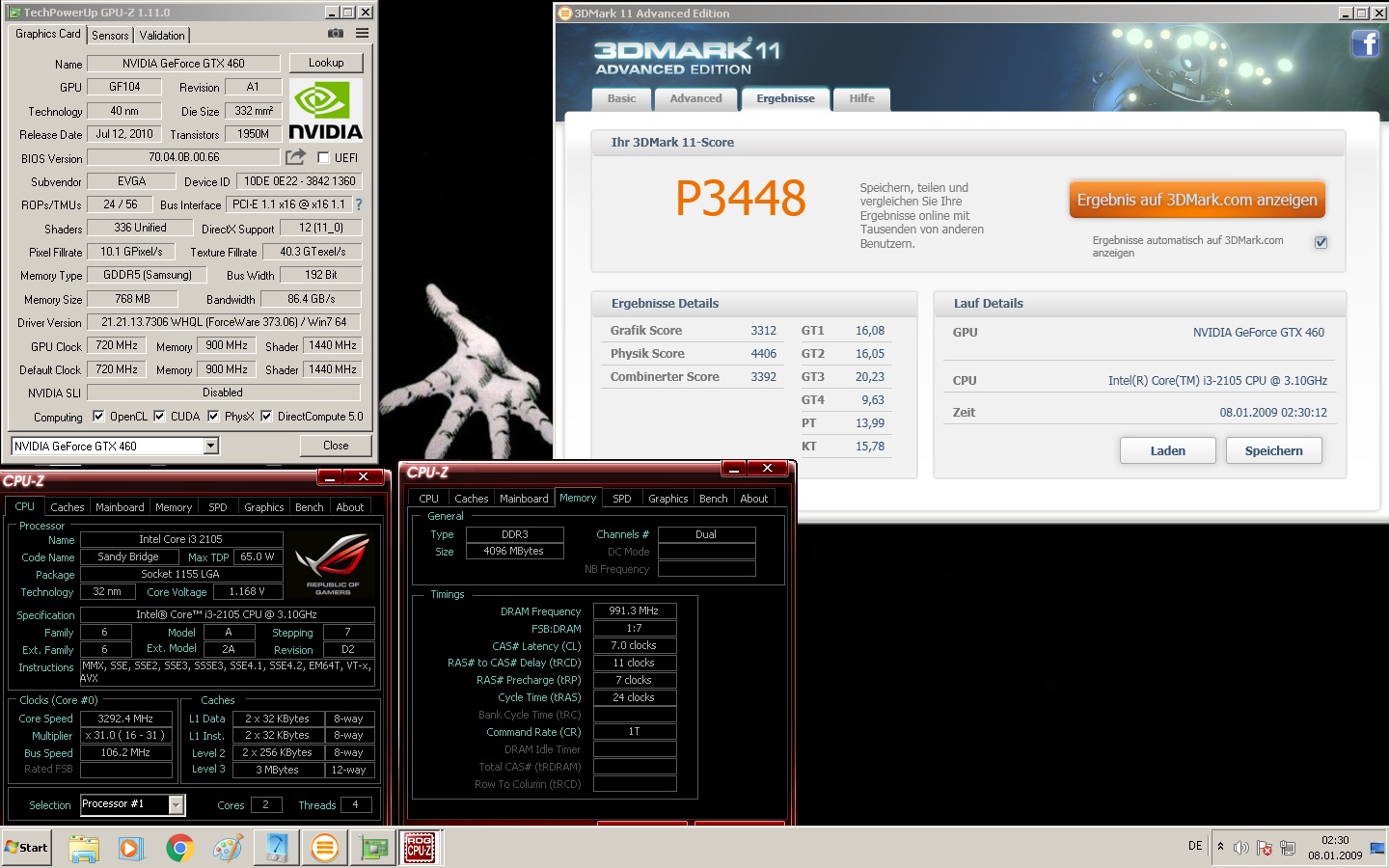This screenshot has width=1389, height=868.
Task: Click the GPU name field in GPU-Z
Action: pyautogui.click(x=183, y=64)
